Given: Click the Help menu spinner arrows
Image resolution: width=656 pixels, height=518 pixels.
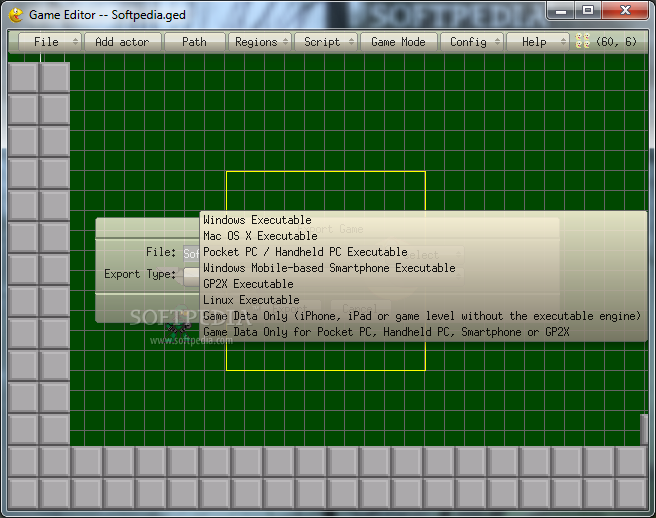Looking at the screenshot, I should [x=564, y=42].
